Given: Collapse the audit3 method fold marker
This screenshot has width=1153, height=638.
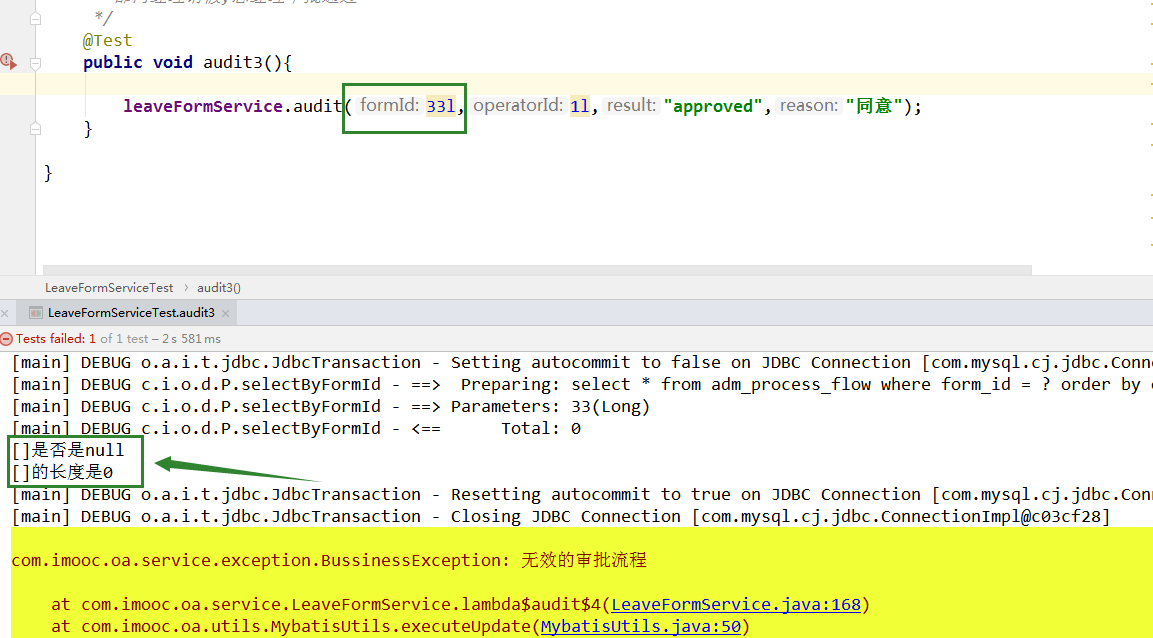Looking at the screenshot, I should [x=35, y=64].
